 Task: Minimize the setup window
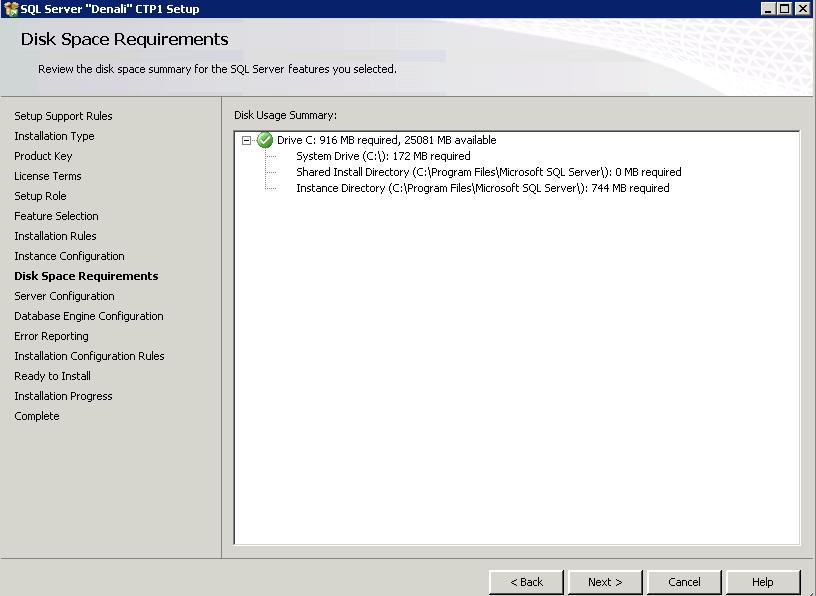point(768,9)
